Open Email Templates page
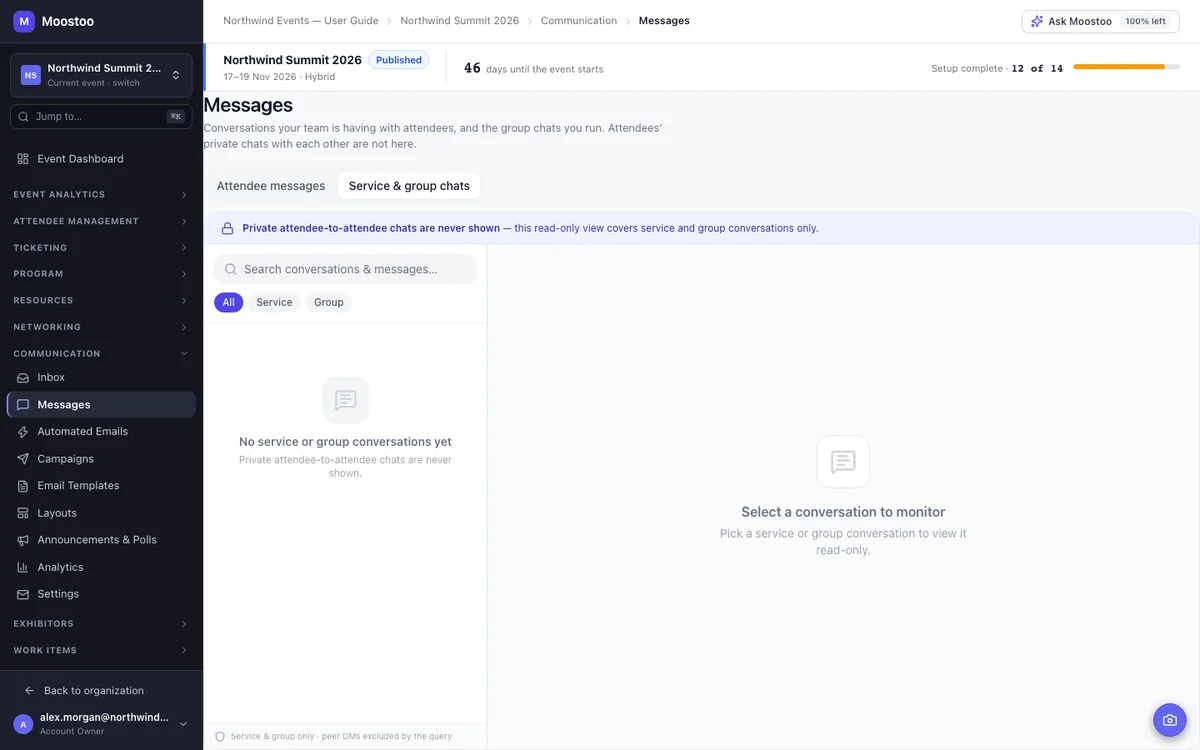The height and width of the screenshot is (750, 1200). coord(101,486)
